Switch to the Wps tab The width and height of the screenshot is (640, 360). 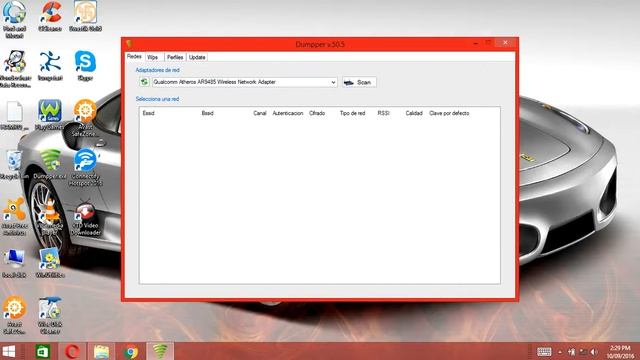[153, 57]
